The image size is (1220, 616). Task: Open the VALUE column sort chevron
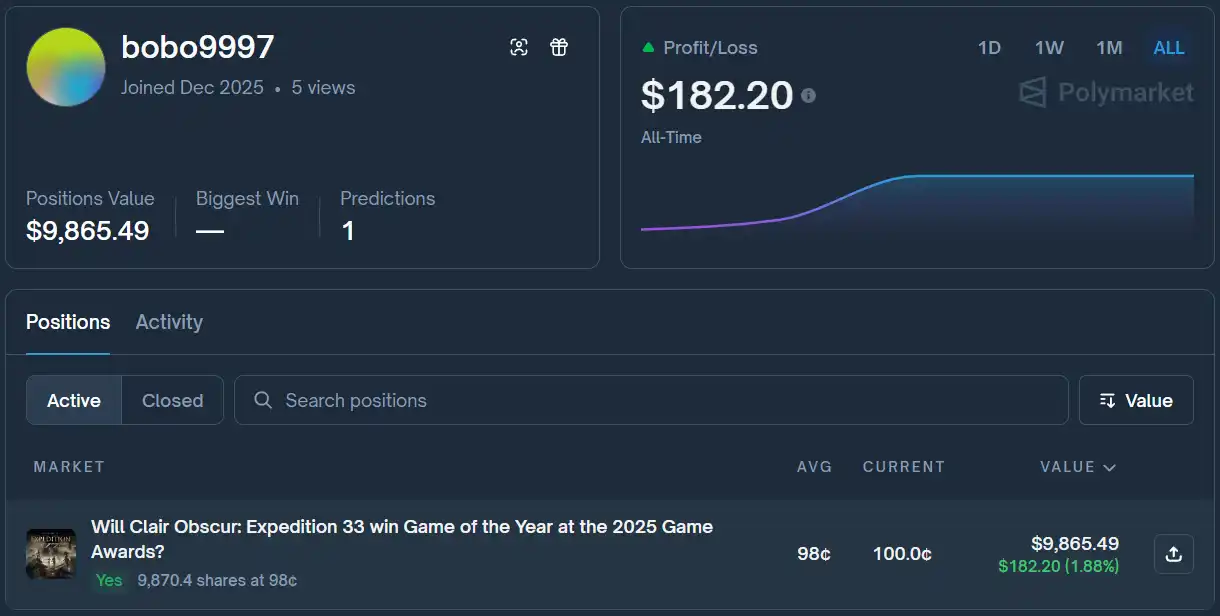(1109, 467)
